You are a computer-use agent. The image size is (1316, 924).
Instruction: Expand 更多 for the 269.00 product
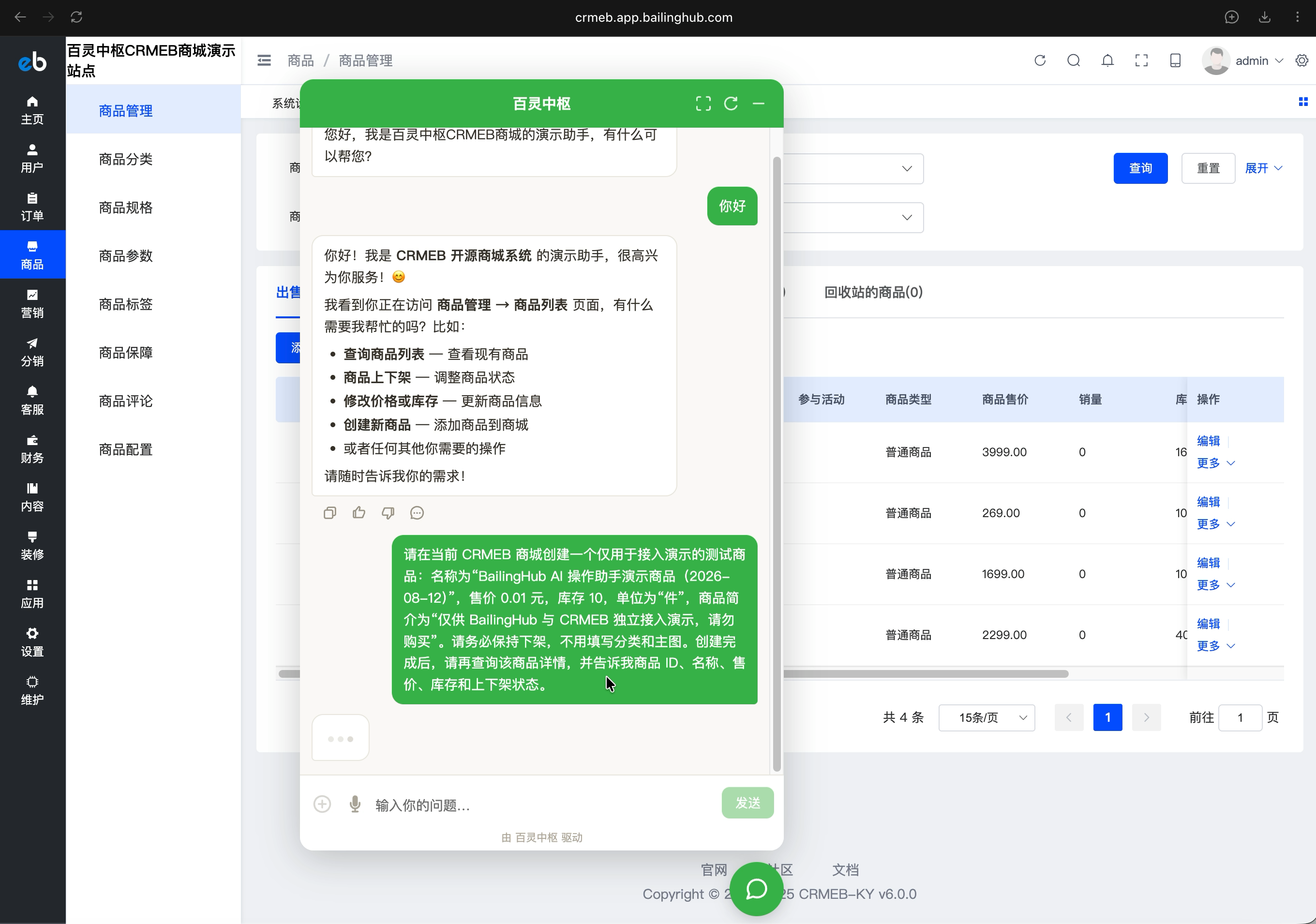pos(1215,523)
